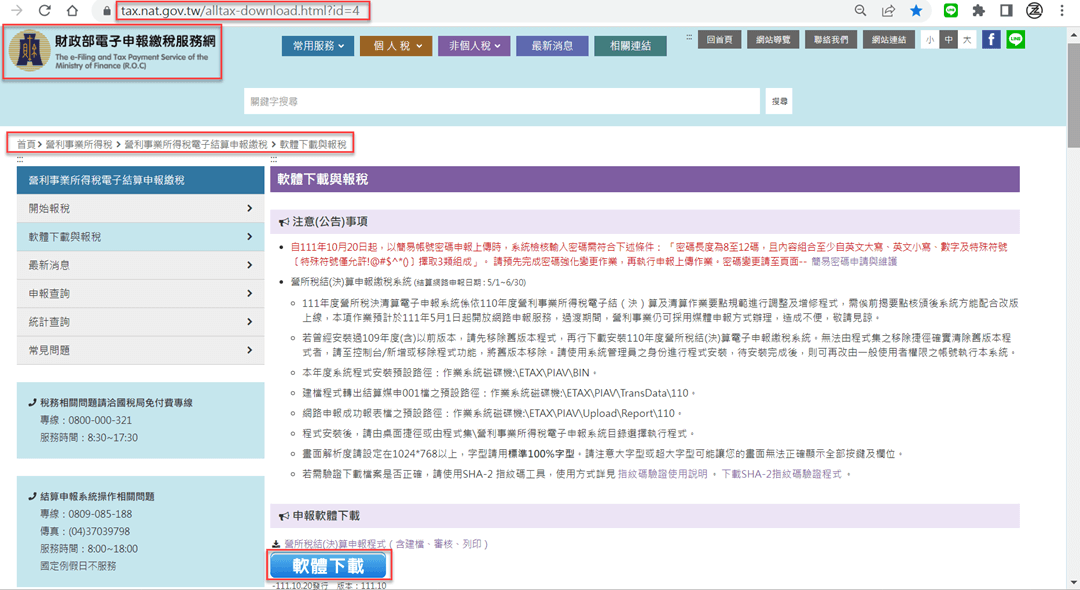Viewport: 1080px width, 590px height.
Task: Click the download icon beside 營所稅結(決)算申報程式
Action: [x=276, y=544]
